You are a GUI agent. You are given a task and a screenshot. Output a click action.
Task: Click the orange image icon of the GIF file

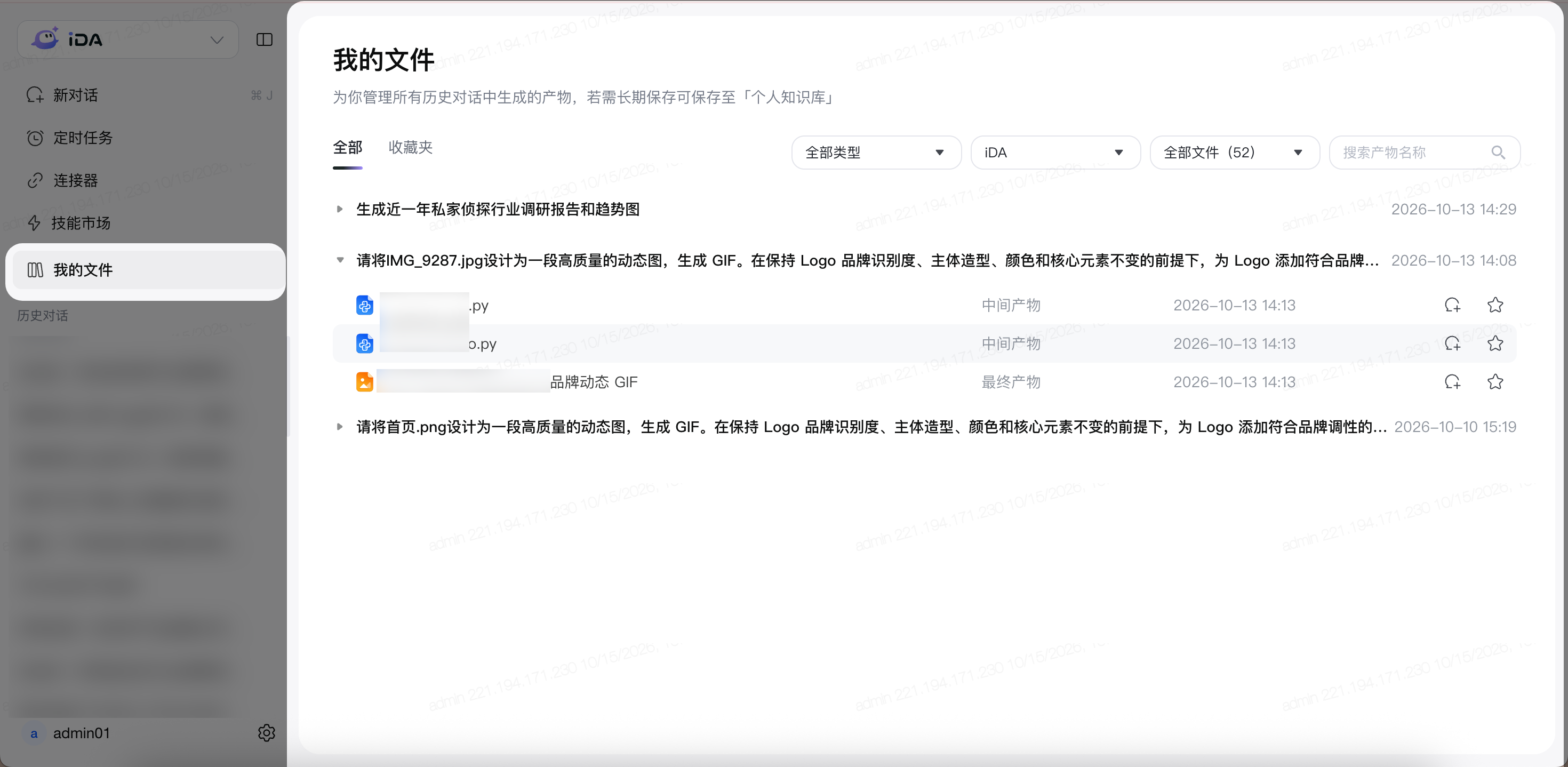365,382
